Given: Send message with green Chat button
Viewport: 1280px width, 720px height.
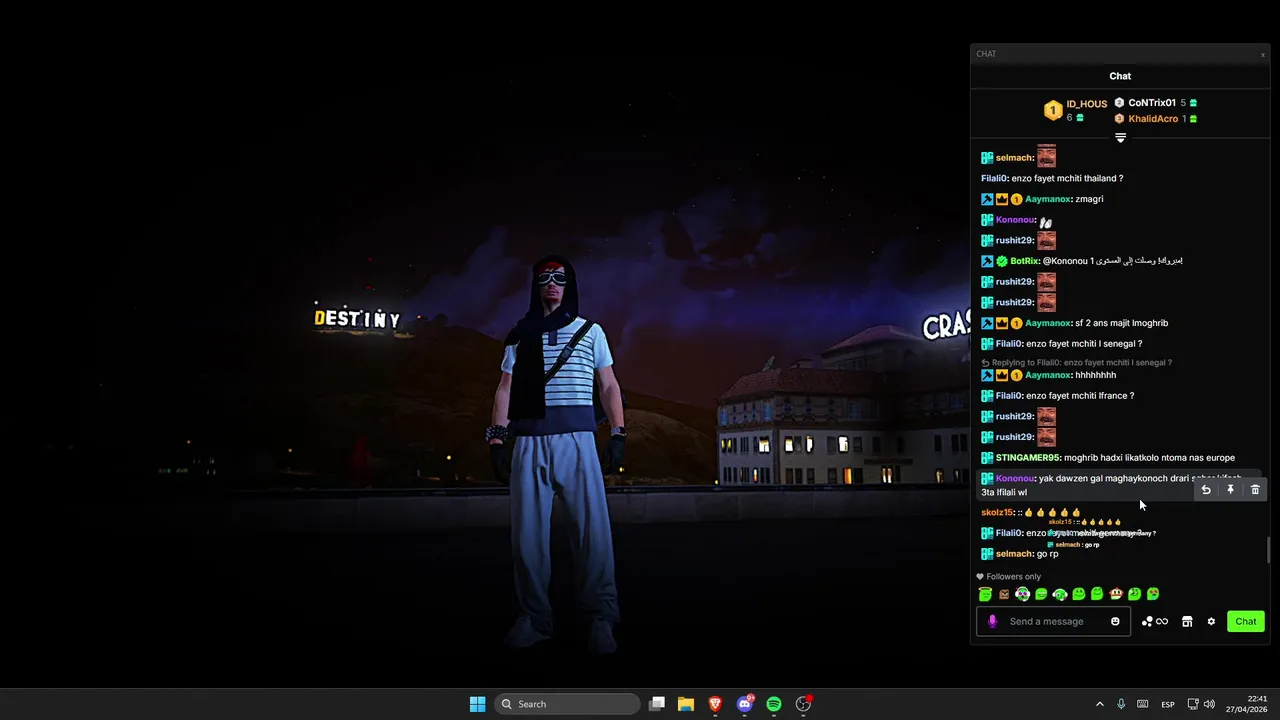Looking at the screenshot, I should (x=1245, y=621).
